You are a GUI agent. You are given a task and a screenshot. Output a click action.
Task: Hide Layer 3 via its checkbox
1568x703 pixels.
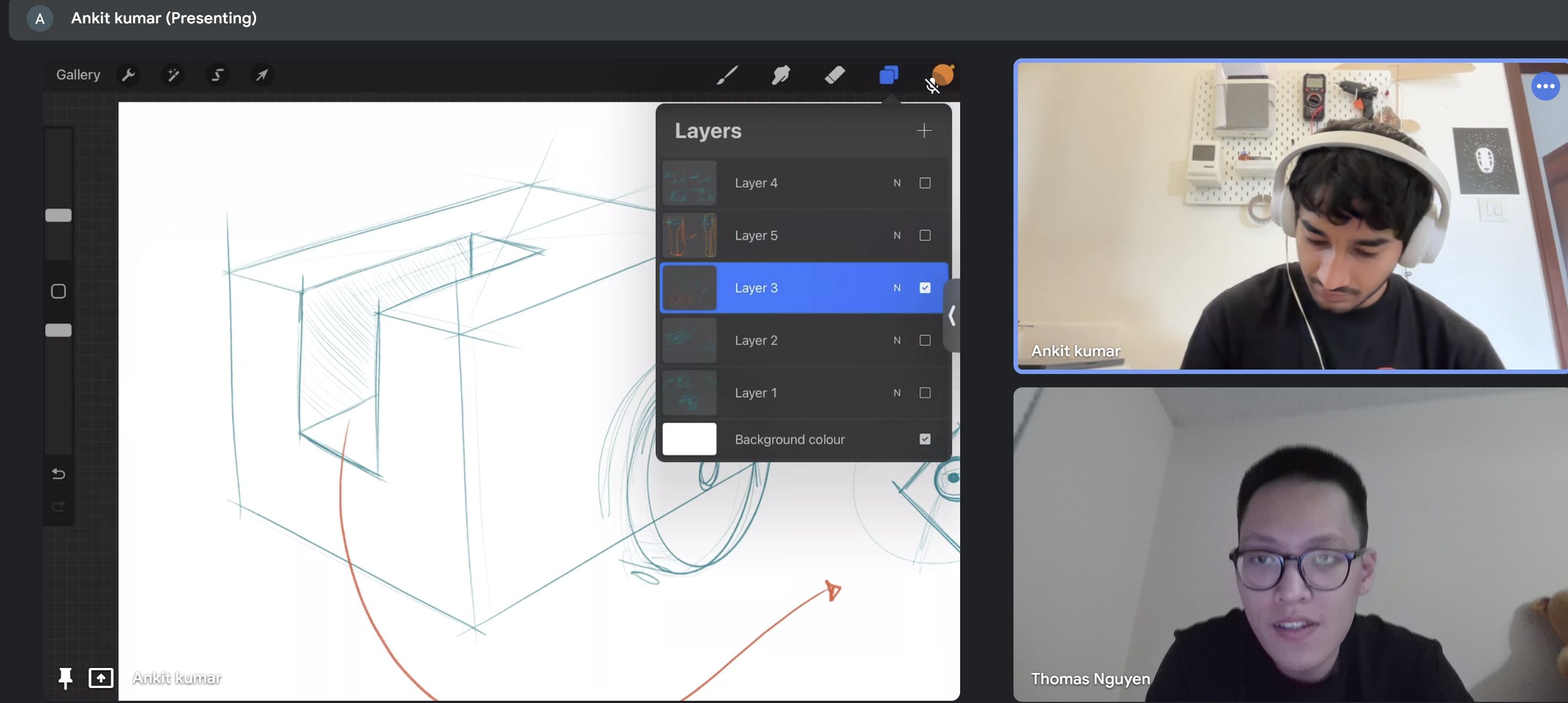(x=925, y=287)
